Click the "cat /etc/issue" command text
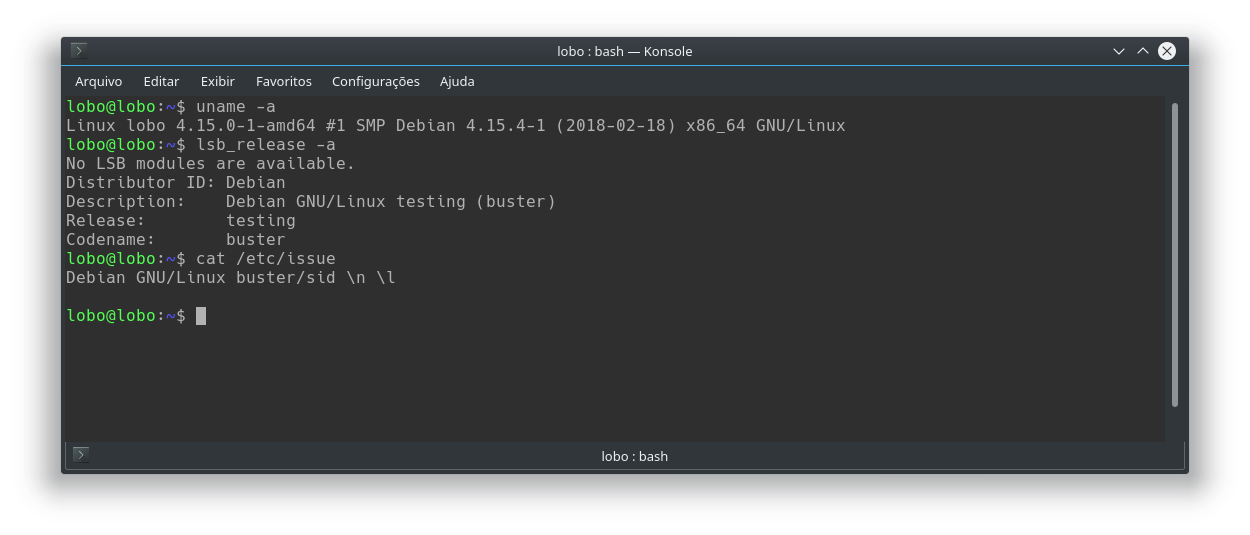This screenshot has height=535, width=1250. [266, 259]
